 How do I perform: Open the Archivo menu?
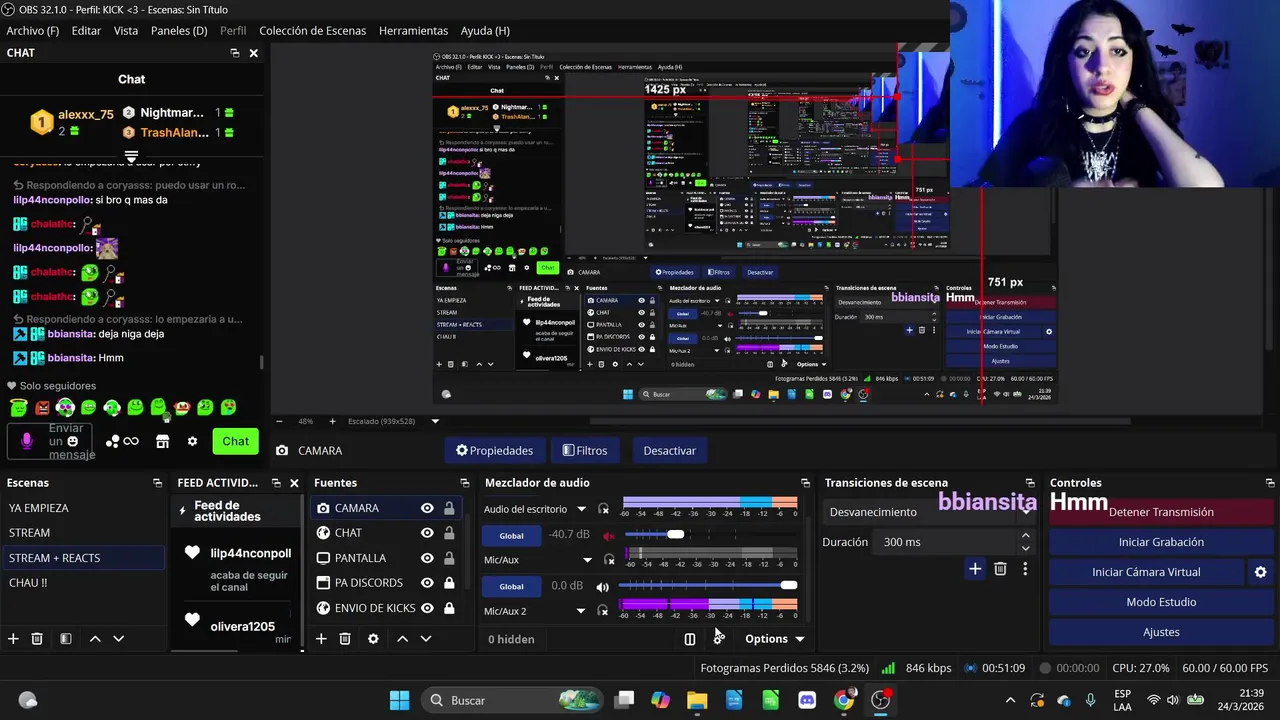click(33, 31)
